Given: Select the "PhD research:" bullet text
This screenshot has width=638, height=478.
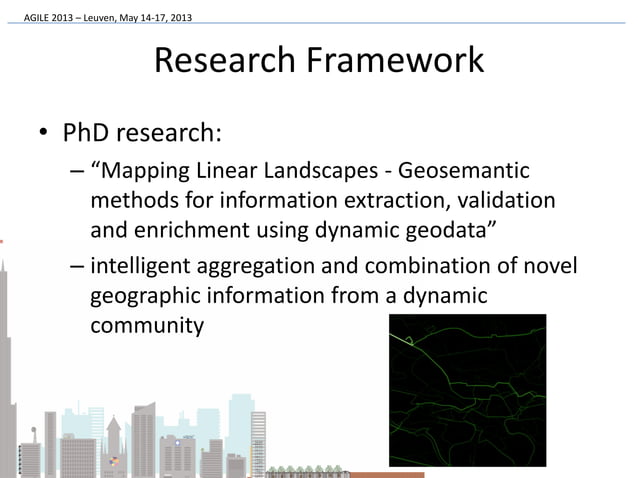Looking at the screenshot, I should click(x=143, y=133).
